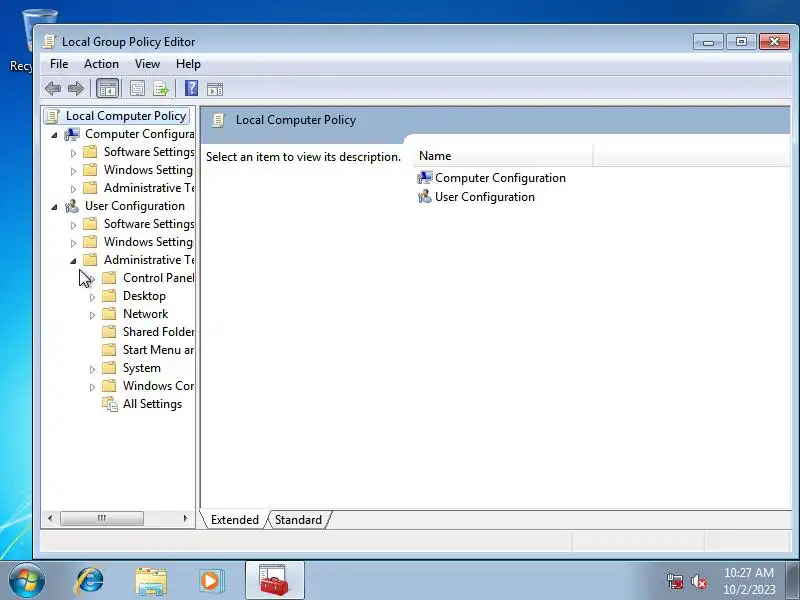Click User Configuration icon in the Name list
This screenshot has height=600, width=800.
click(x=424, y=196)
